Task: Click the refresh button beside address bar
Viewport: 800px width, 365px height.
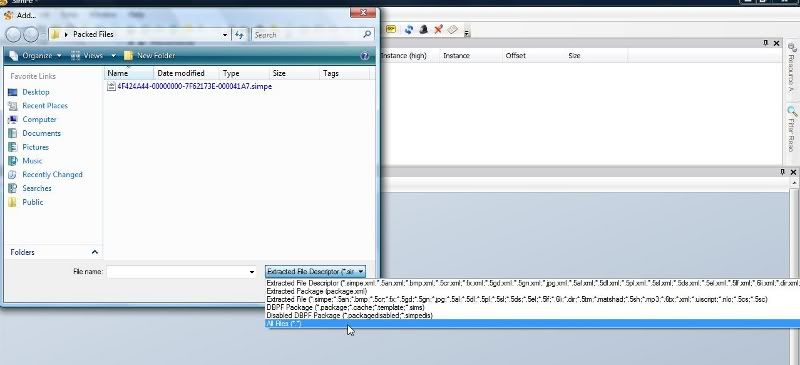Action: click(x=239, y=35)
